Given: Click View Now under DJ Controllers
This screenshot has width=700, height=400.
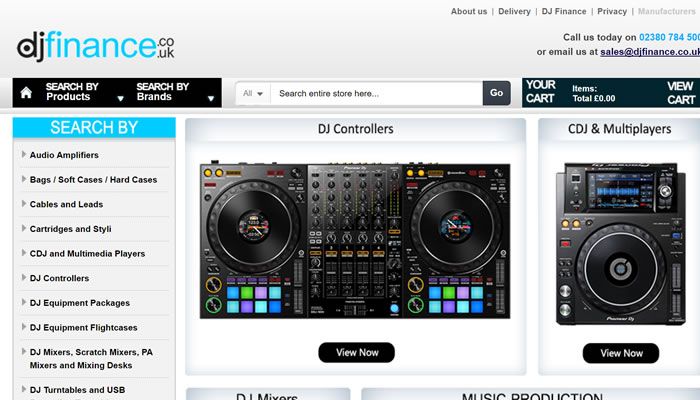Looking at the screenshot, I should point(356,352).
